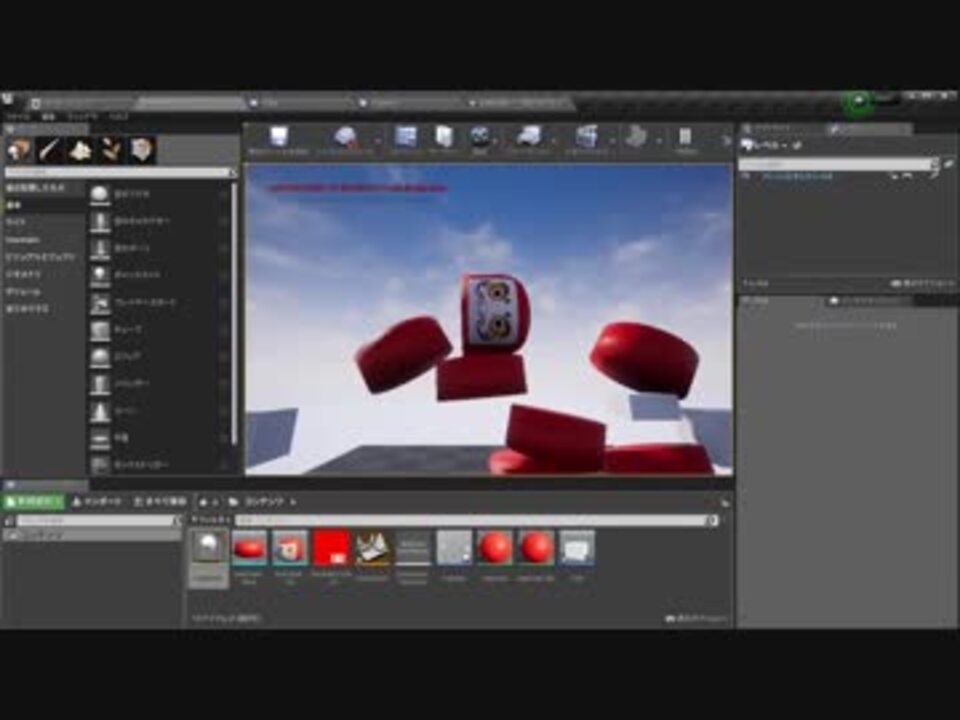
Task: Select the 全てのクラス placement category
Action: [x=44, y=310]
